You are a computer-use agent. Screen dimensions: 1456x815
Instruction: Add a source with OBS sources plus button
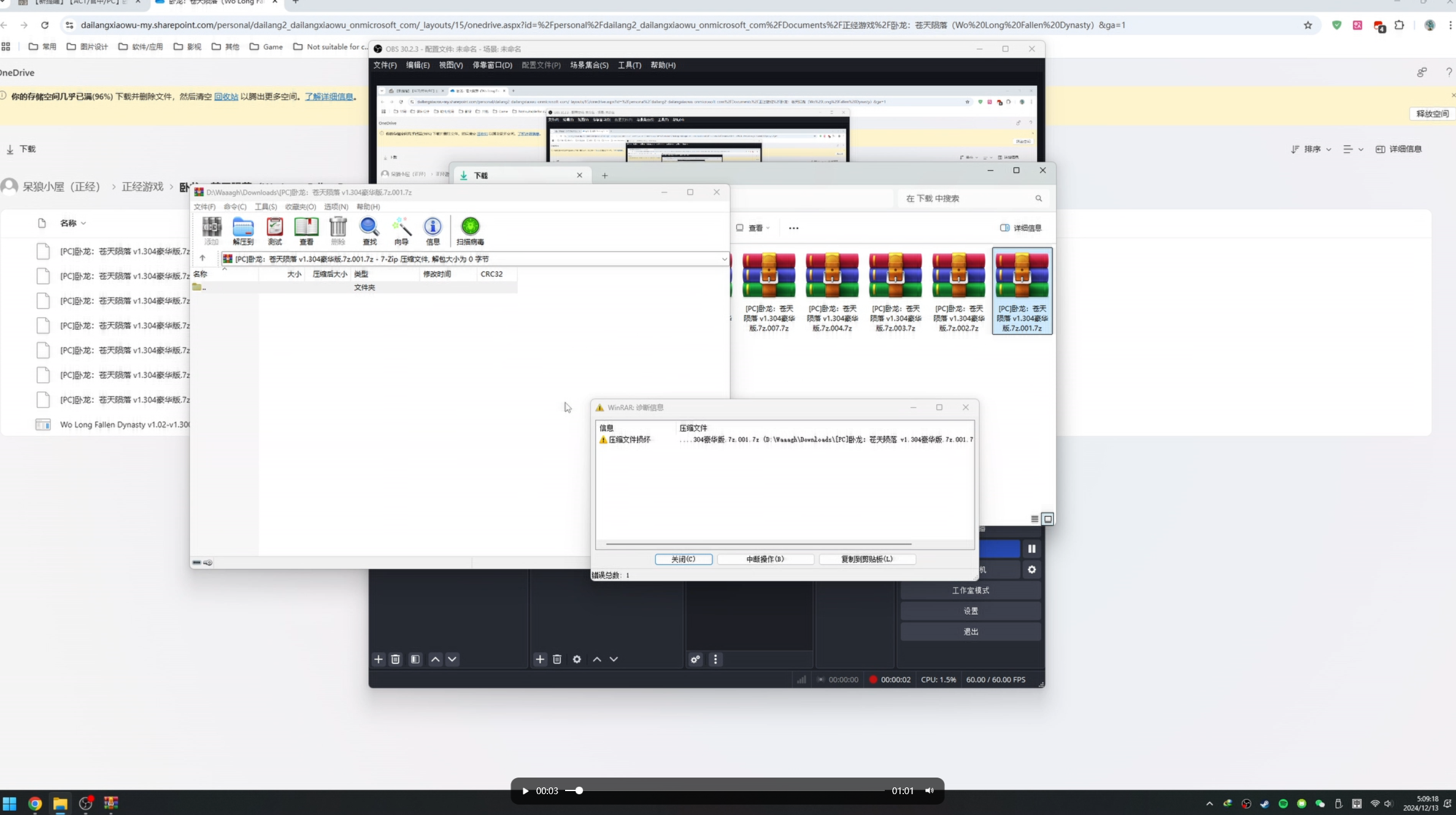[540, 659]
